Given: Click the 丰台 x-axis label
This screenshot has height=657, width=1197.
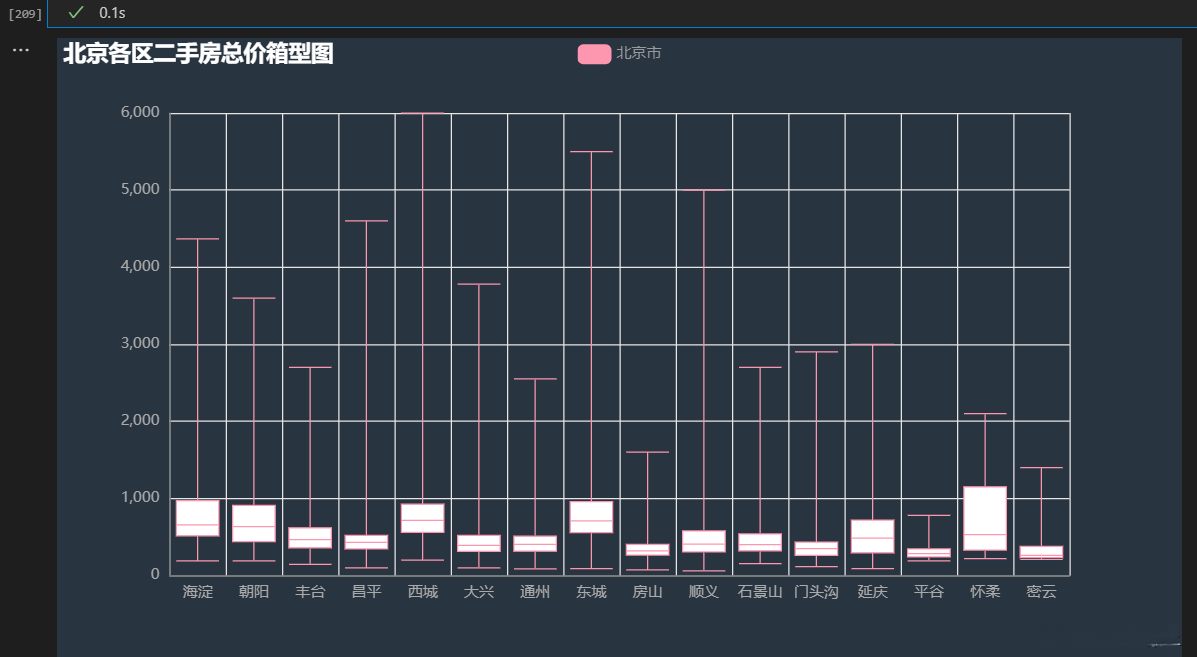Looking at the screenshot, I should 310,591.
